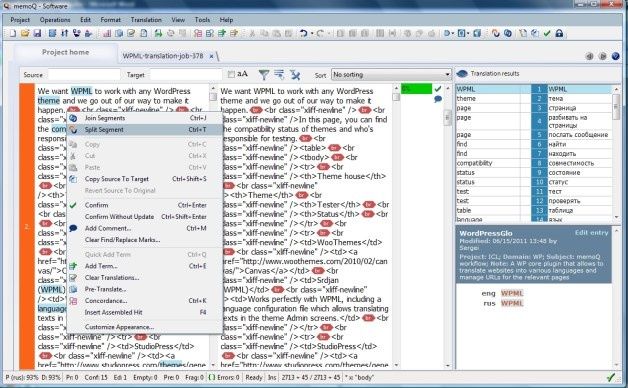Select Concordance context menu entry

[145, 301]
